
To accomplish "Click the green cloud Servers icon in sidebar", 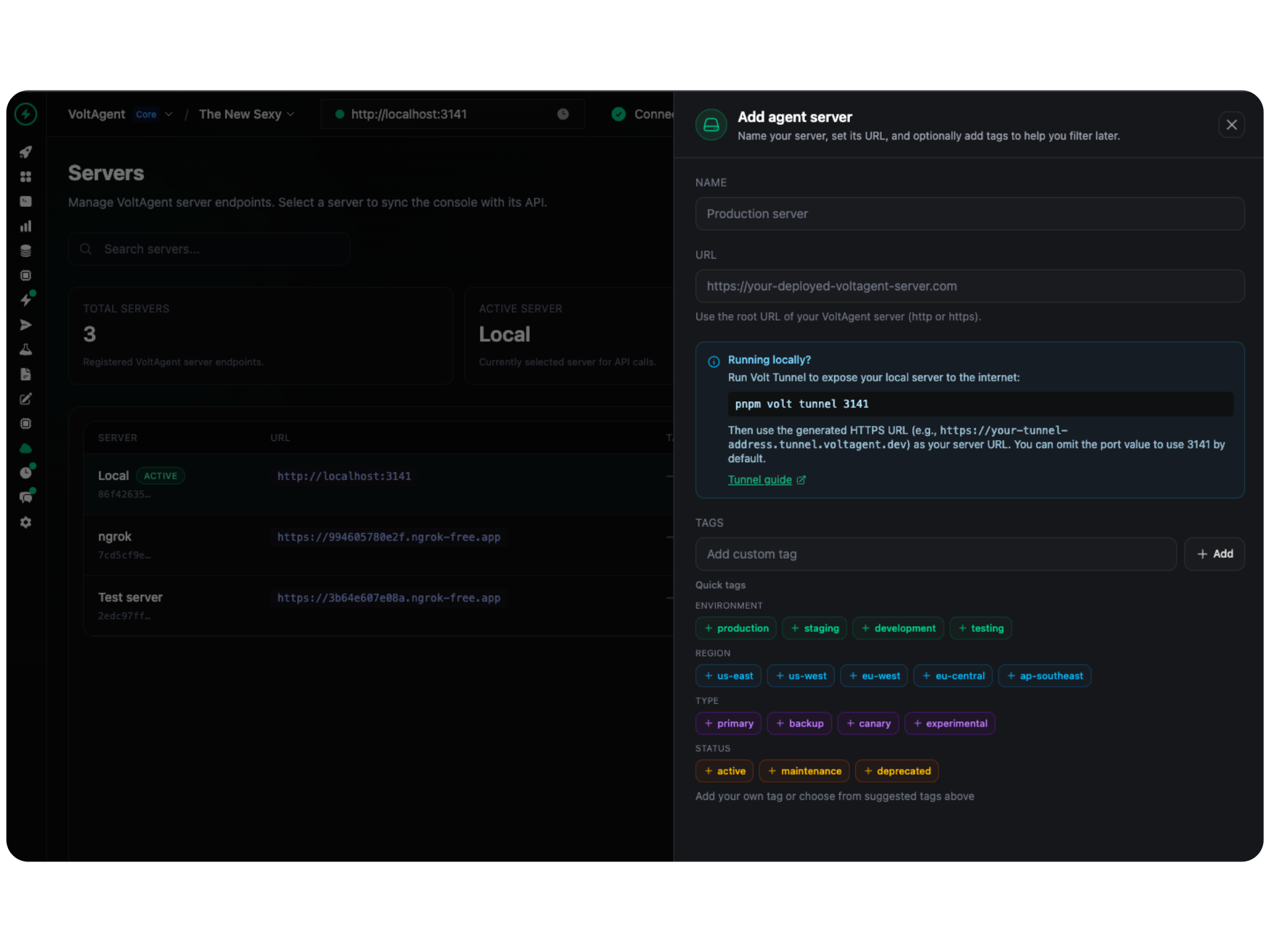I will point(26,448).
